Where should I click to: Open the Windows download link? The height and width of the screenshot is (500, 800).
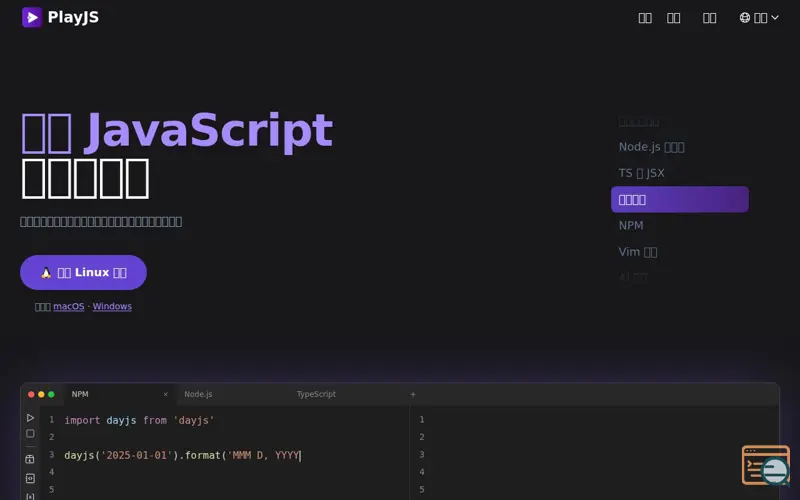[112, 306]
